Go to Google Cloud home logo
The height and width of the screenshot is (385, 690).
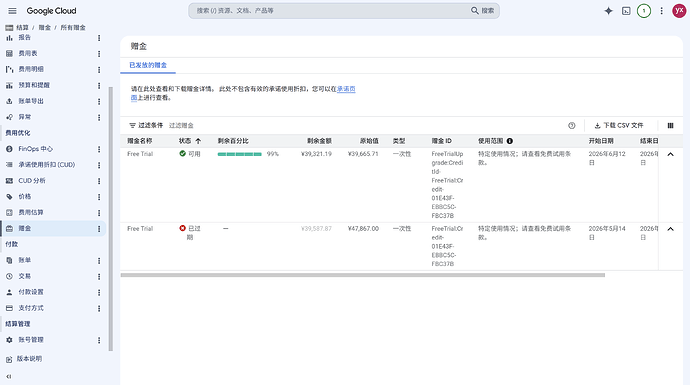tap(51, 11)
